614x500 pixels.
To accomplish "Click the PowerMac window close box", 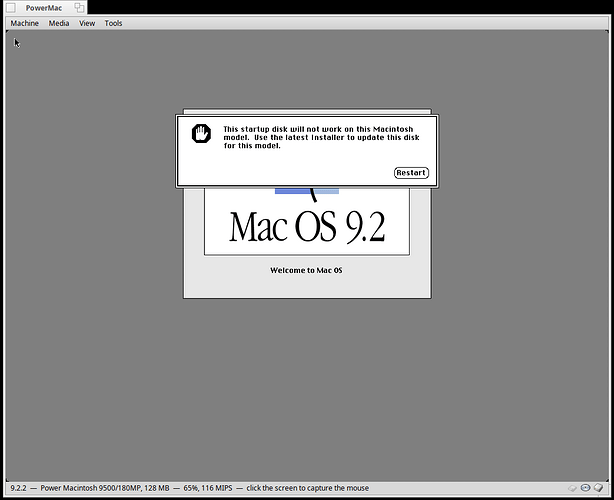I will pyautogui.click(x=11, y=7).
